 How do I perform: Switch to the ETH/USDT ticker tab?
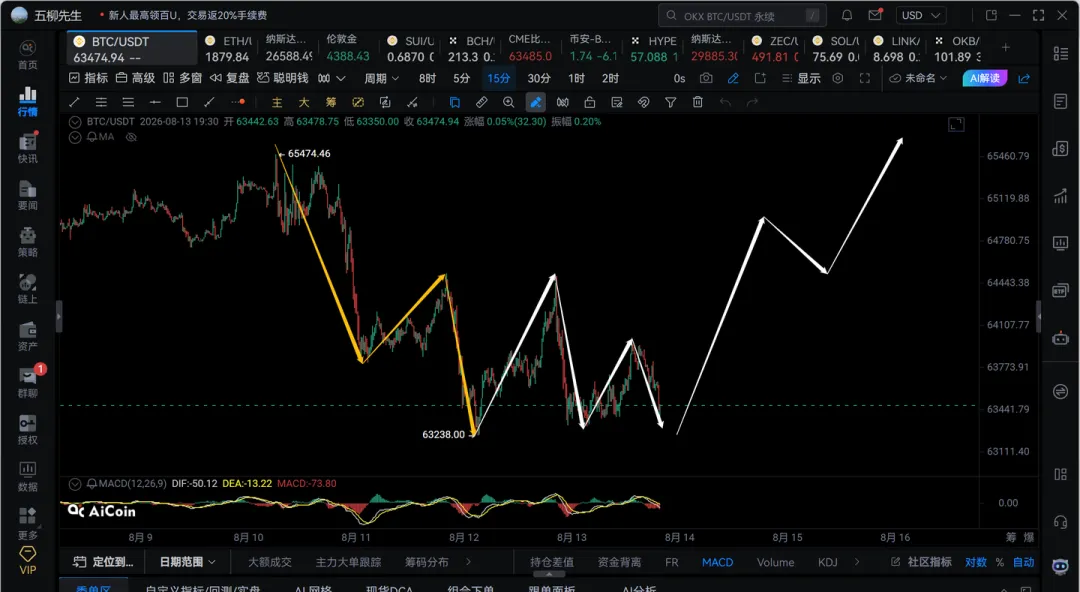[228, 49]
